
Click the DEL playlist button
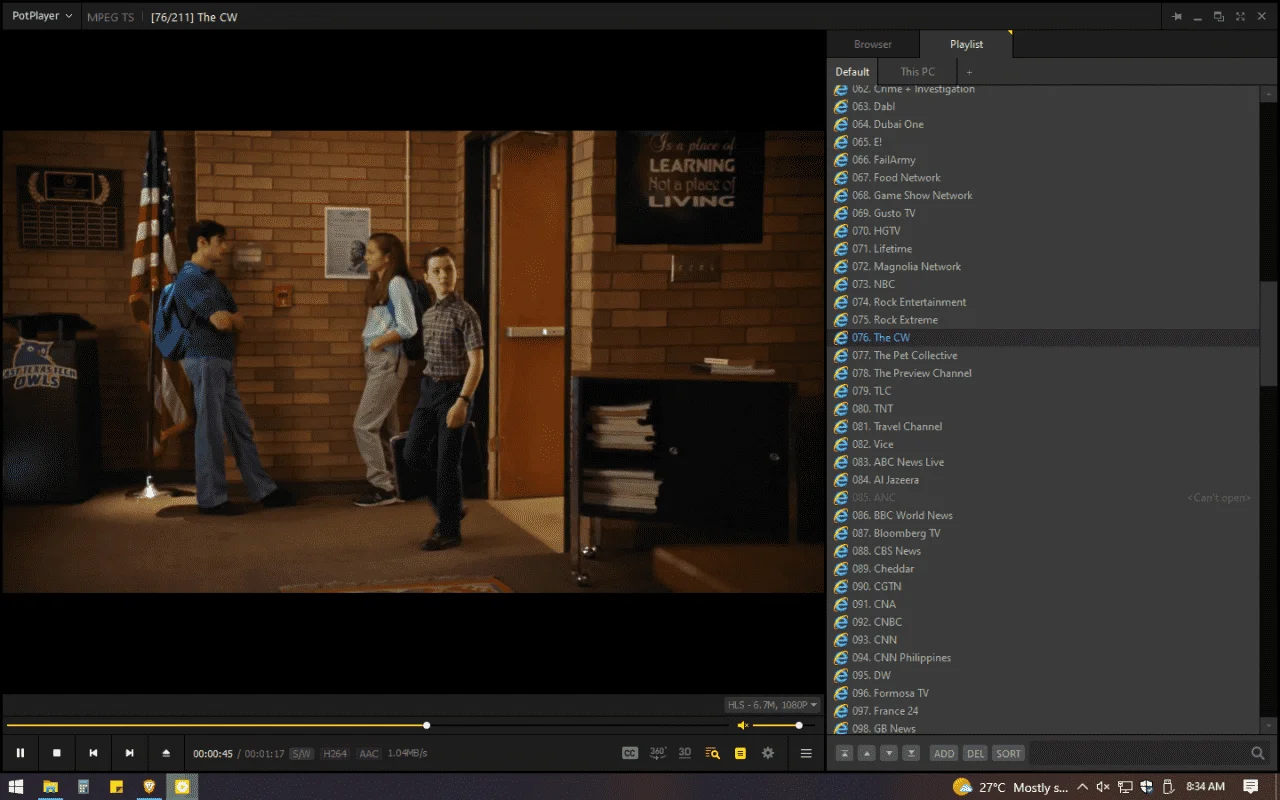975,753
